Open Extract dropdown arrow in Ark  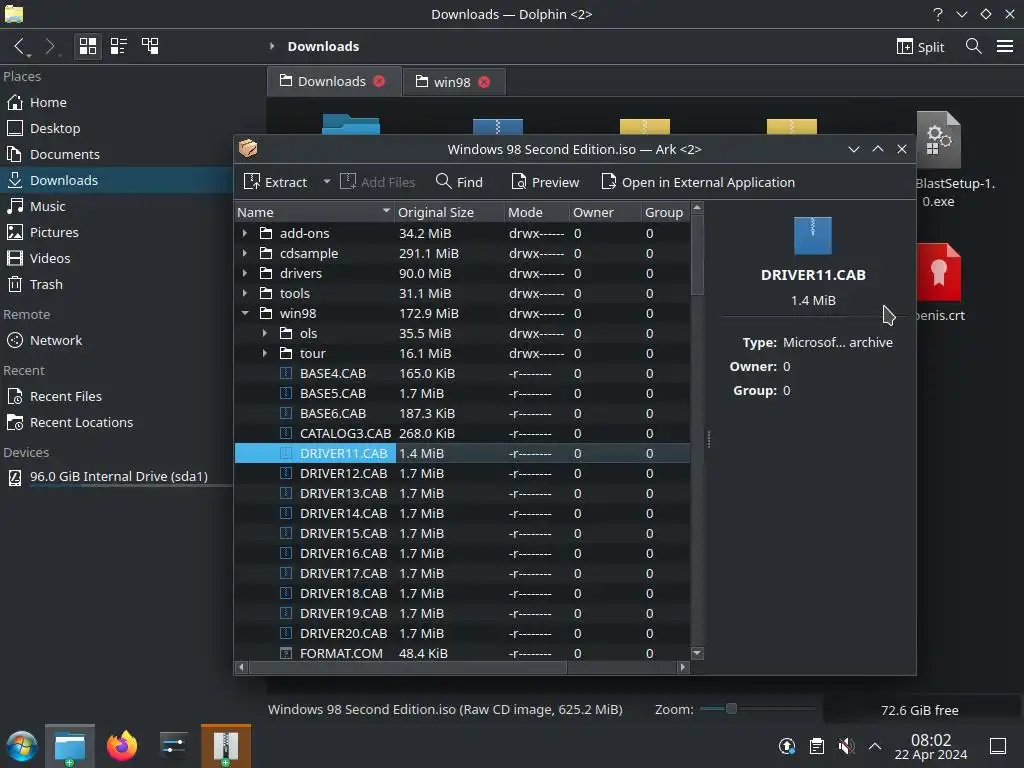click(327, 182)
